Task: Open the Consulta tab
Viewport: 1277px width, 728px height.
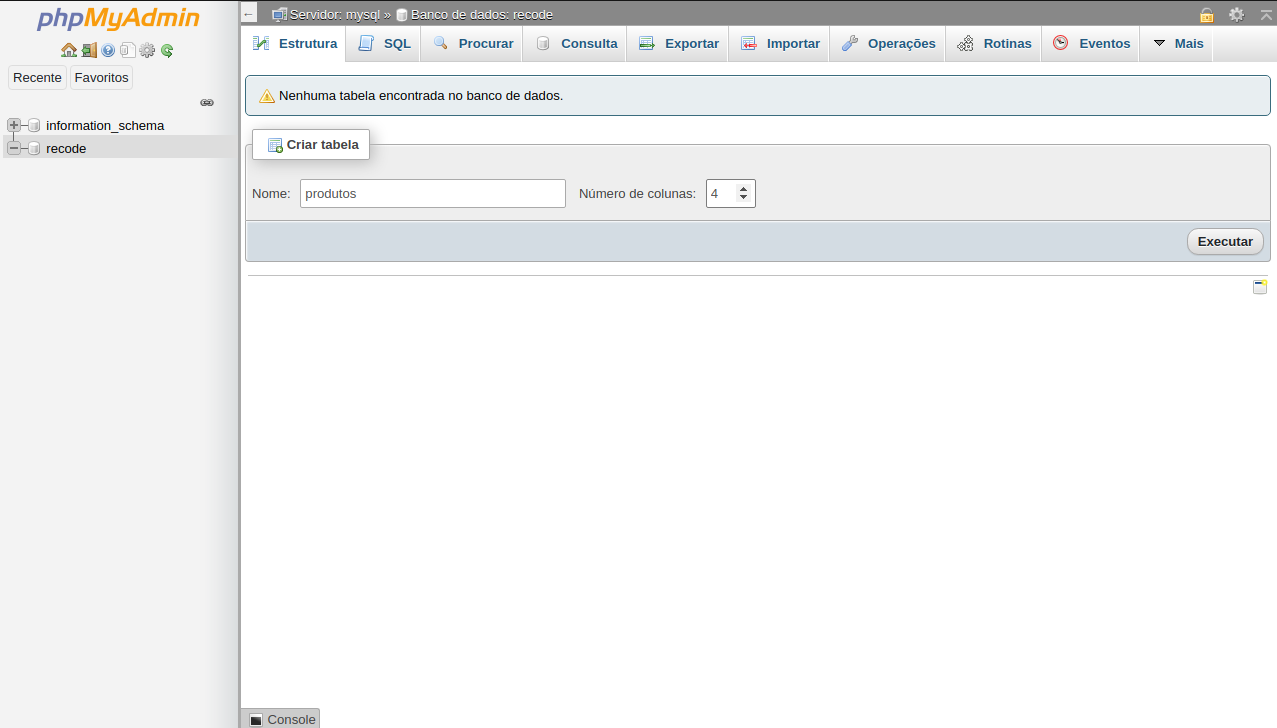Action: click(x=575, y=44)
